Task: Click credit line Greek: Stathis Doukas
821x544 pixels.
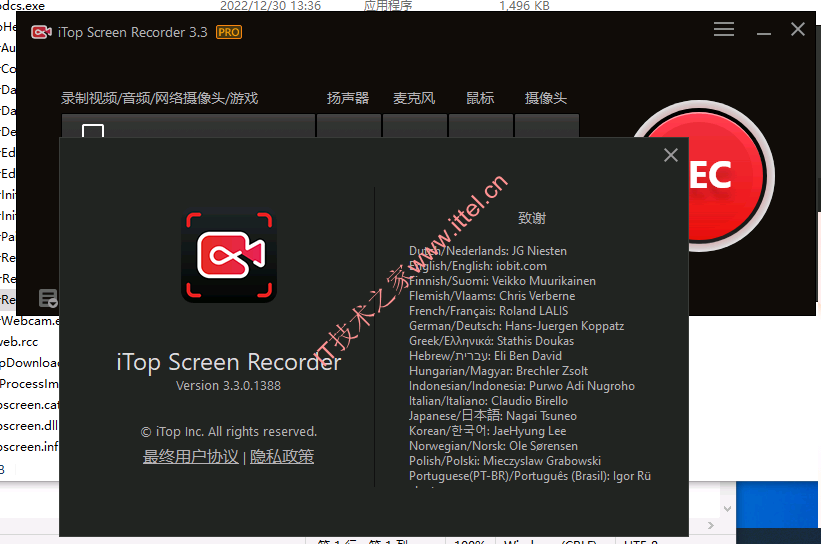Action: pyautogui.click(x=491, y=341)
